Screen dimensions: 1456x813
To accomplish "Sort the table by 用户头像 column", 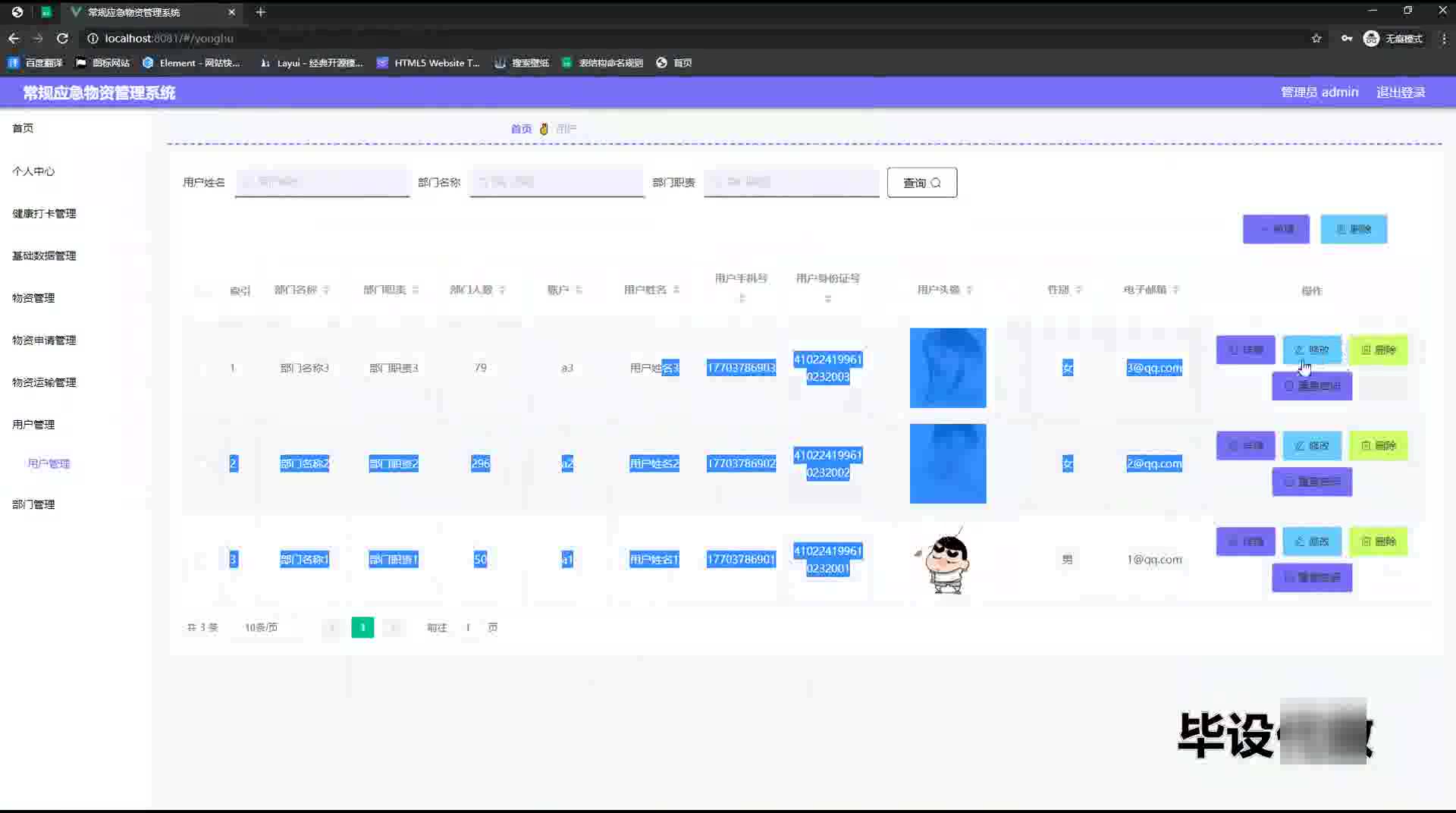I will coord(969,290).
